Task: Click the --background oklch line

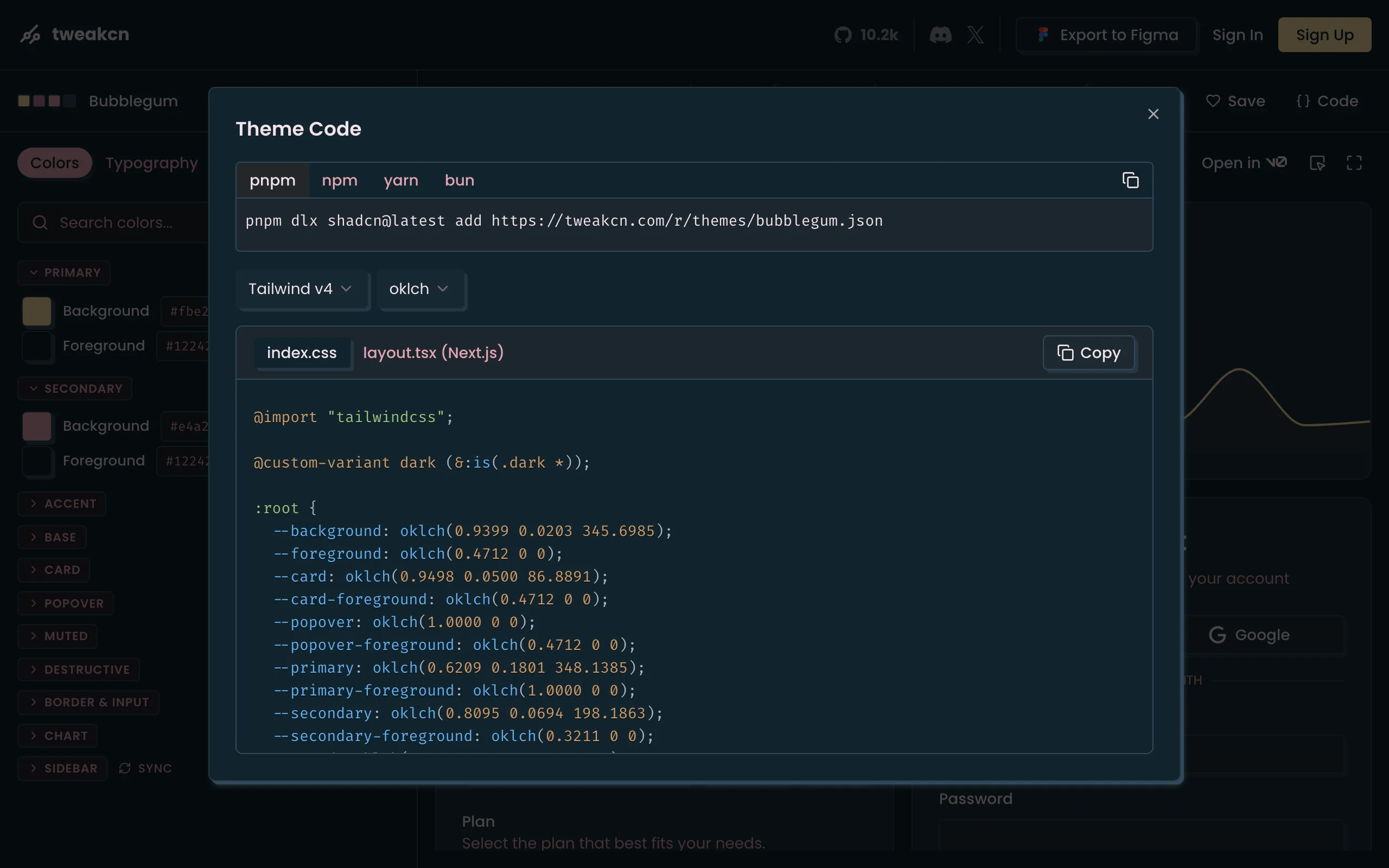Action: coord(473,531)
